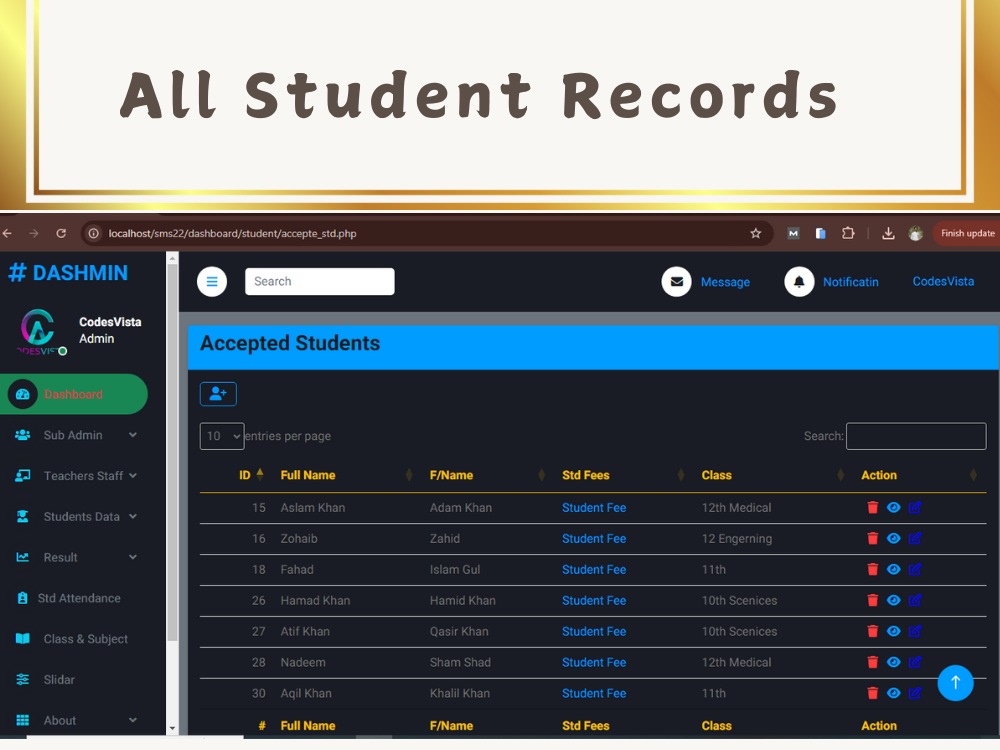Open the browser extensions puzzle icon
This screenshot has width=1000, height=750.
tap(848, 233)
